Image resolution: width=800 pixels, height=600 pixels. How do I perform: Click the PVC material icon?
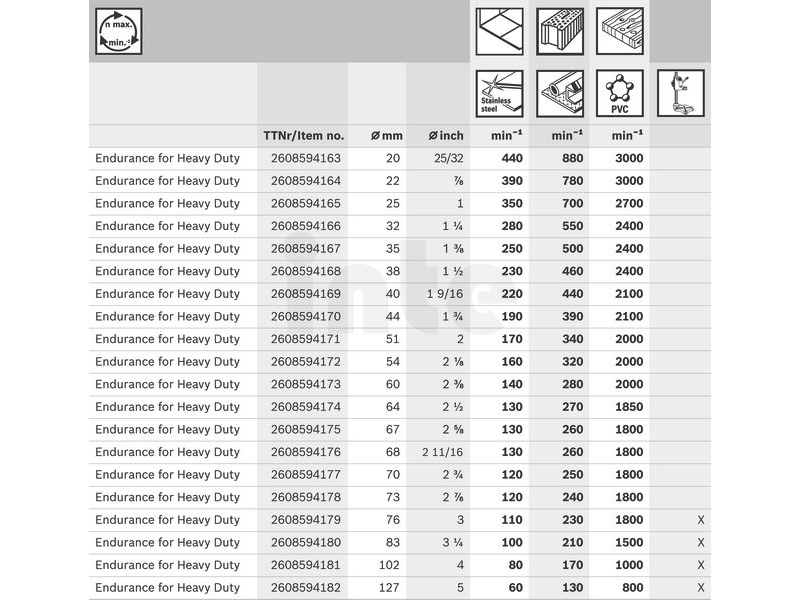pos(620,93)
